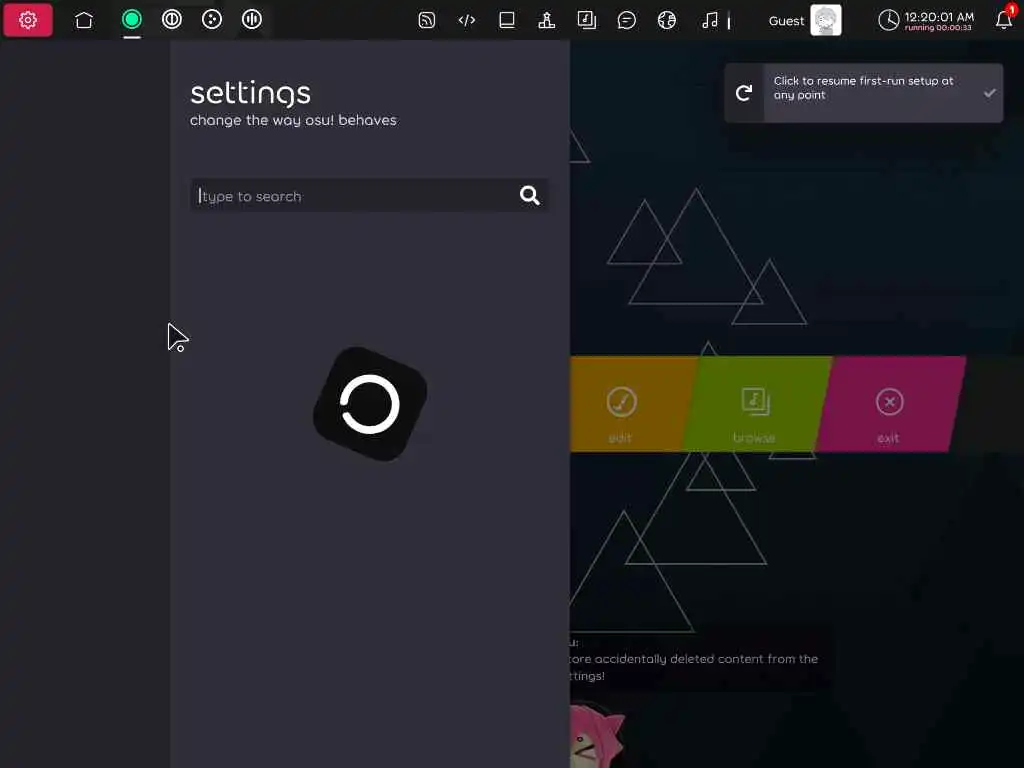Open the wiki book icon
Image resolution: width=1024 pixels, height=768 pixels.
507,20
